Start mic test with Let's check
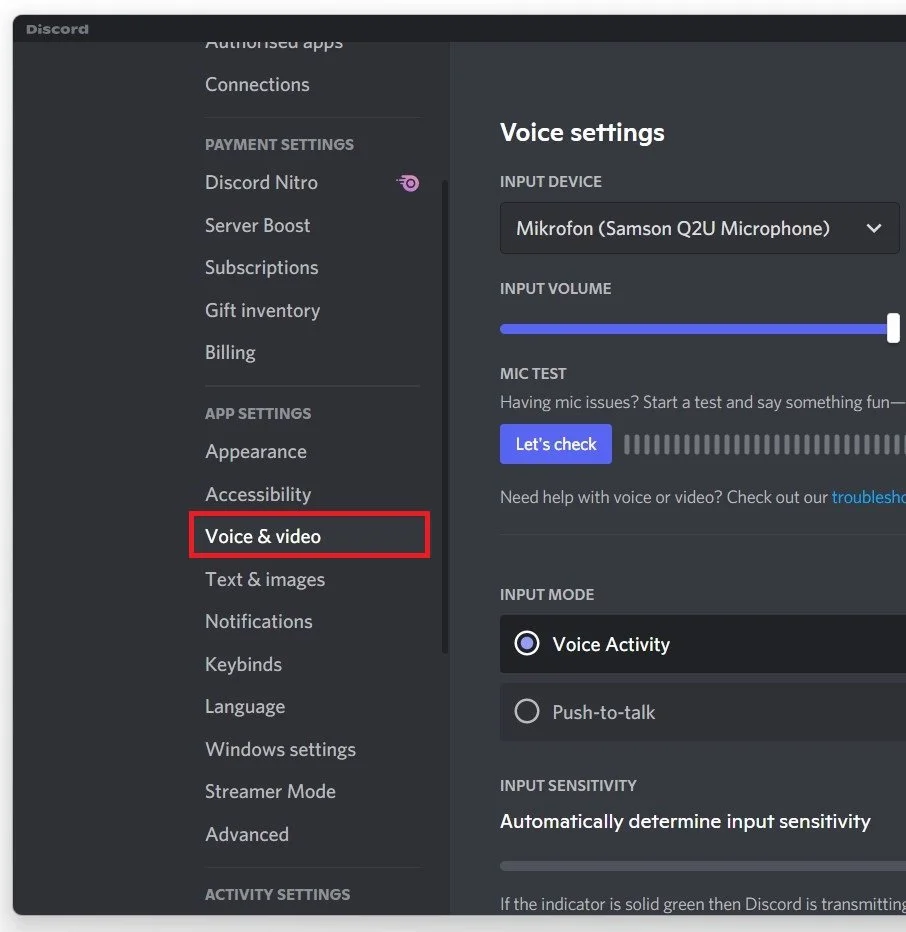The width and height of the screenshot is (906, 932). pyautogui.click(x=555, y=444)
